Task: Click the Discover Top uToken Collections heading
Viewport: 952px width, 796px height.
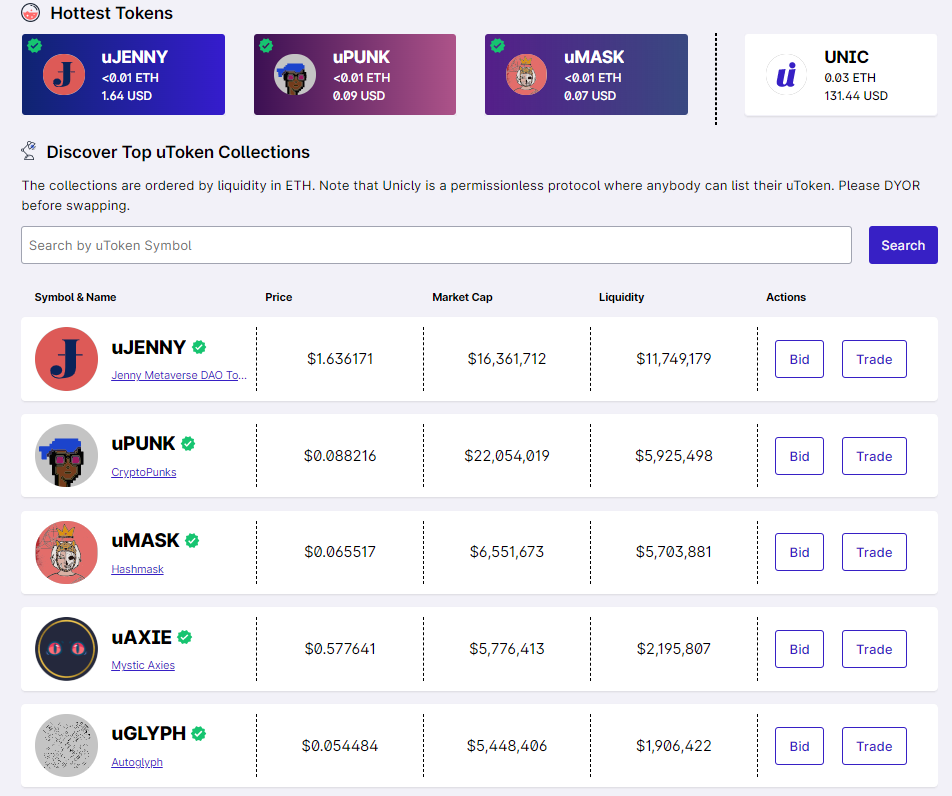Action: pos(178,152)
